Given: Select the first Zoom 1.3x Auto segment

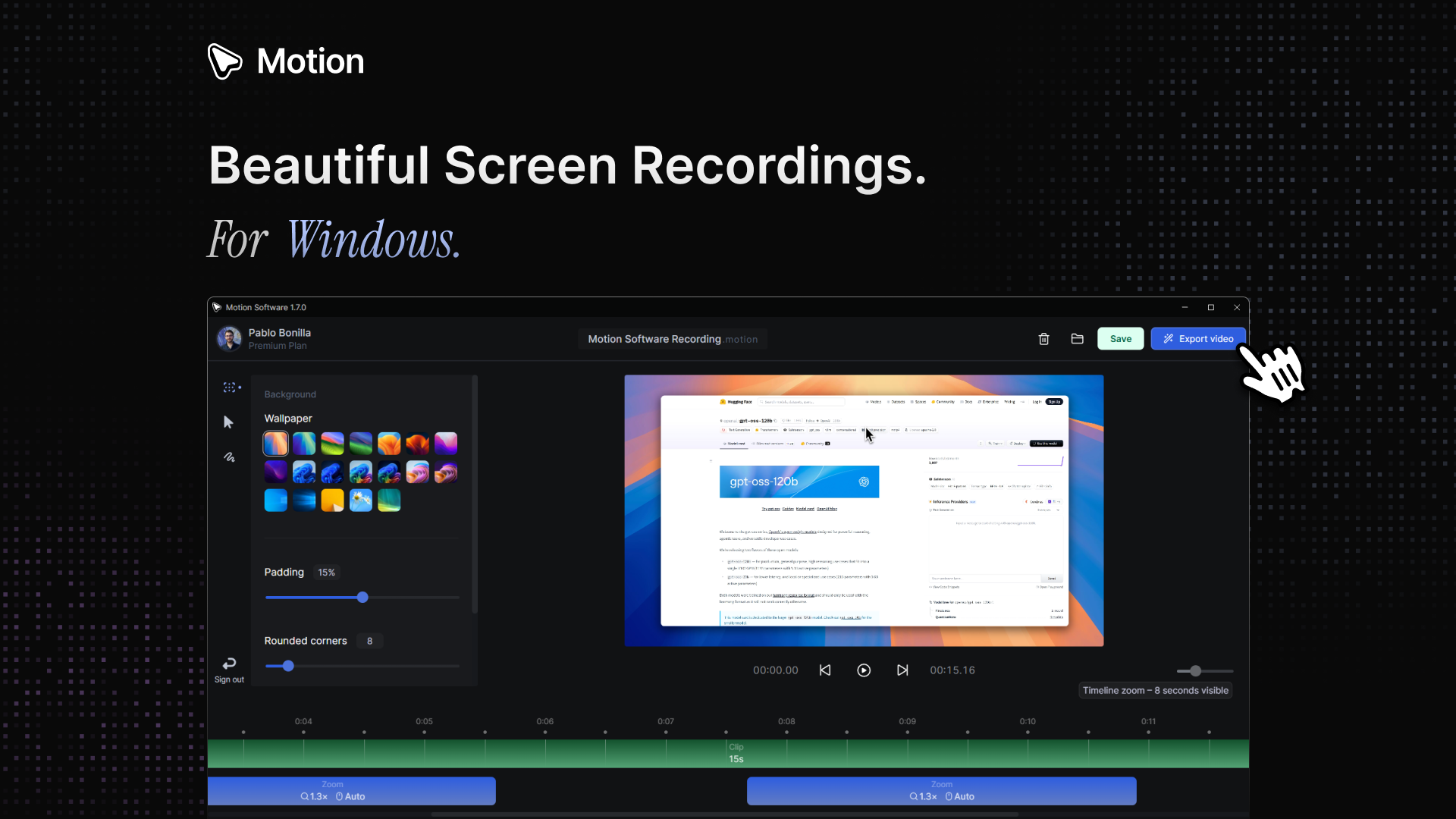Looking at the screenshot, I should pos(351,790).
